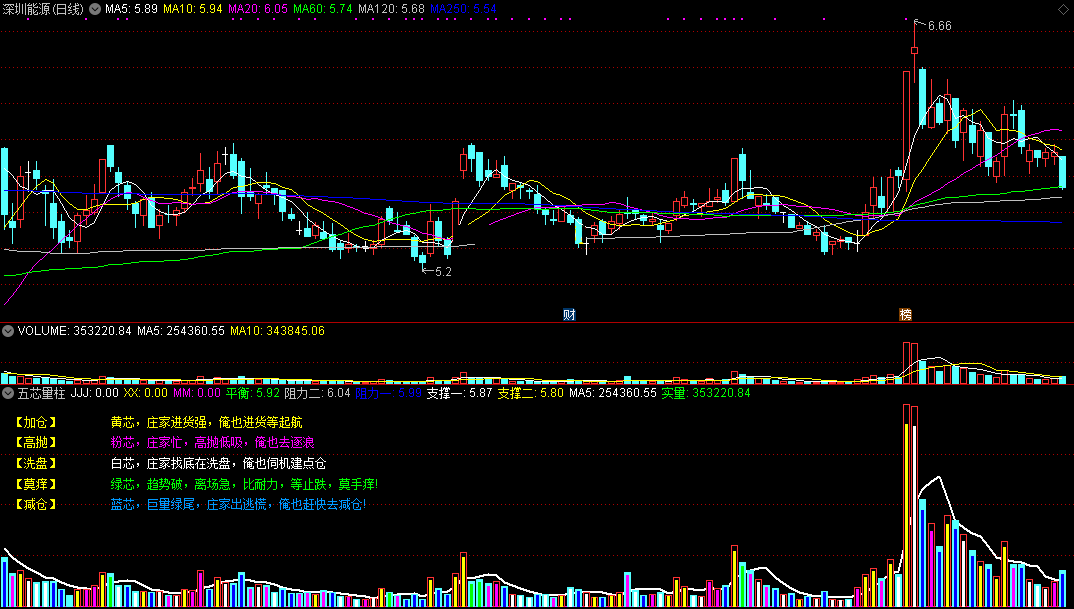Click MA5: 254360.55 in the VOLUME row

pyautogui.click(x=181, y=331)
